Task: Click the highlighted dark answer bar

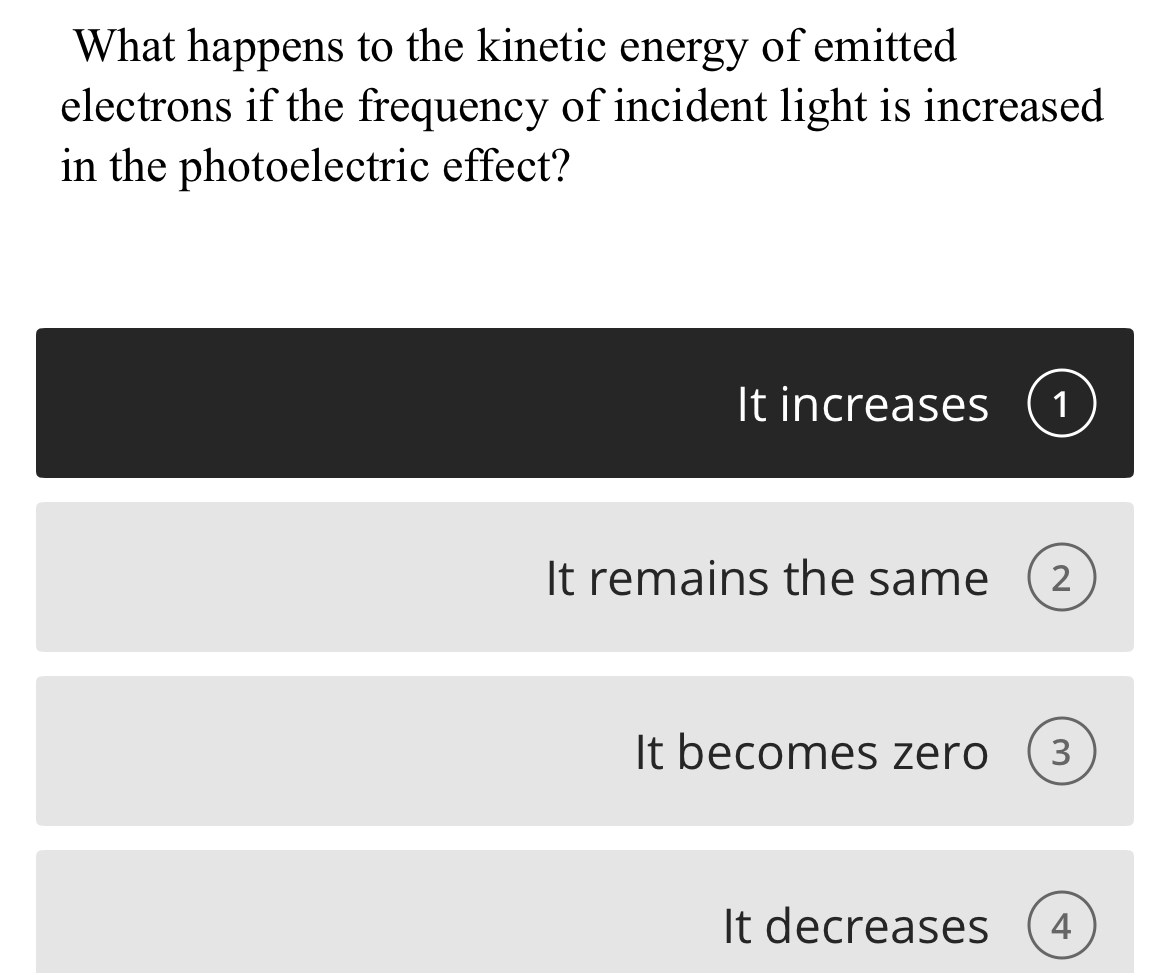Action: coord(585,403)
